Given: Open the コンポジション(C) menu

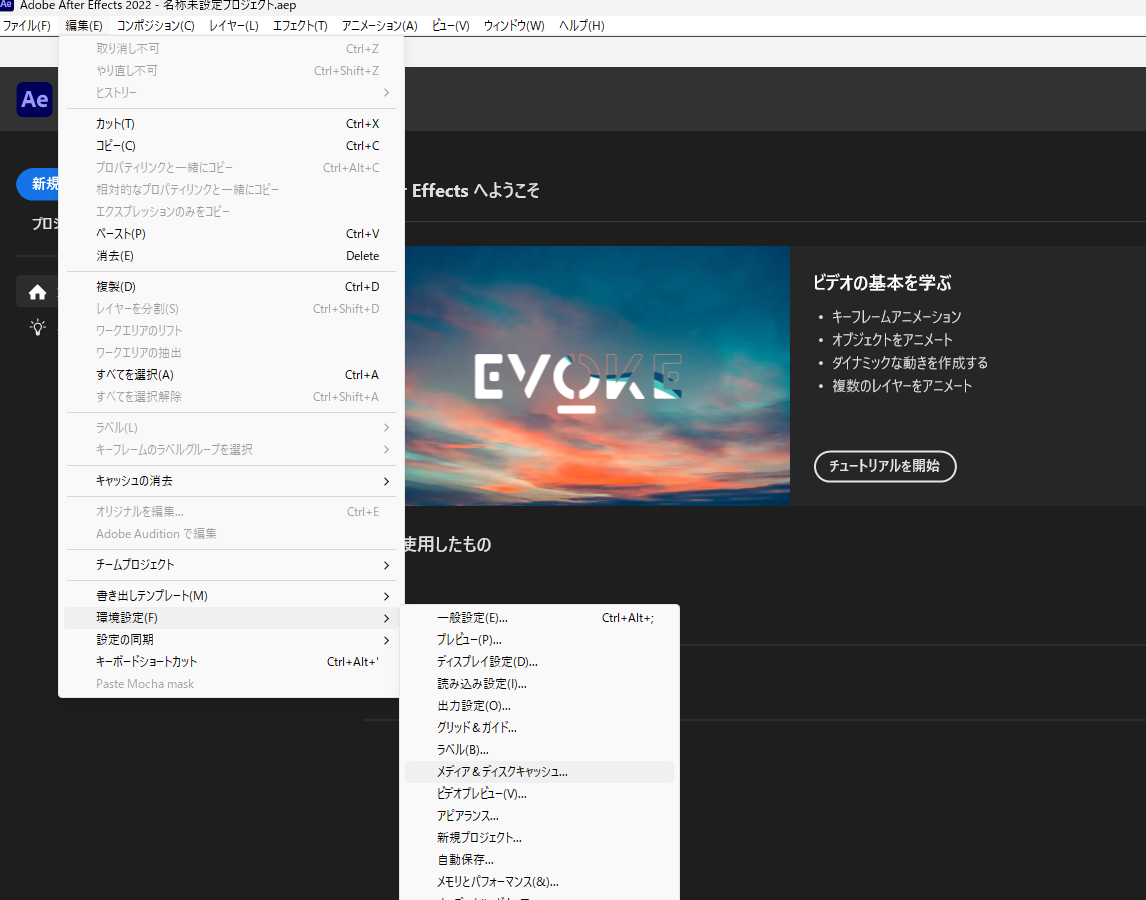Looking at the screenshot, I should click(155, 25).
